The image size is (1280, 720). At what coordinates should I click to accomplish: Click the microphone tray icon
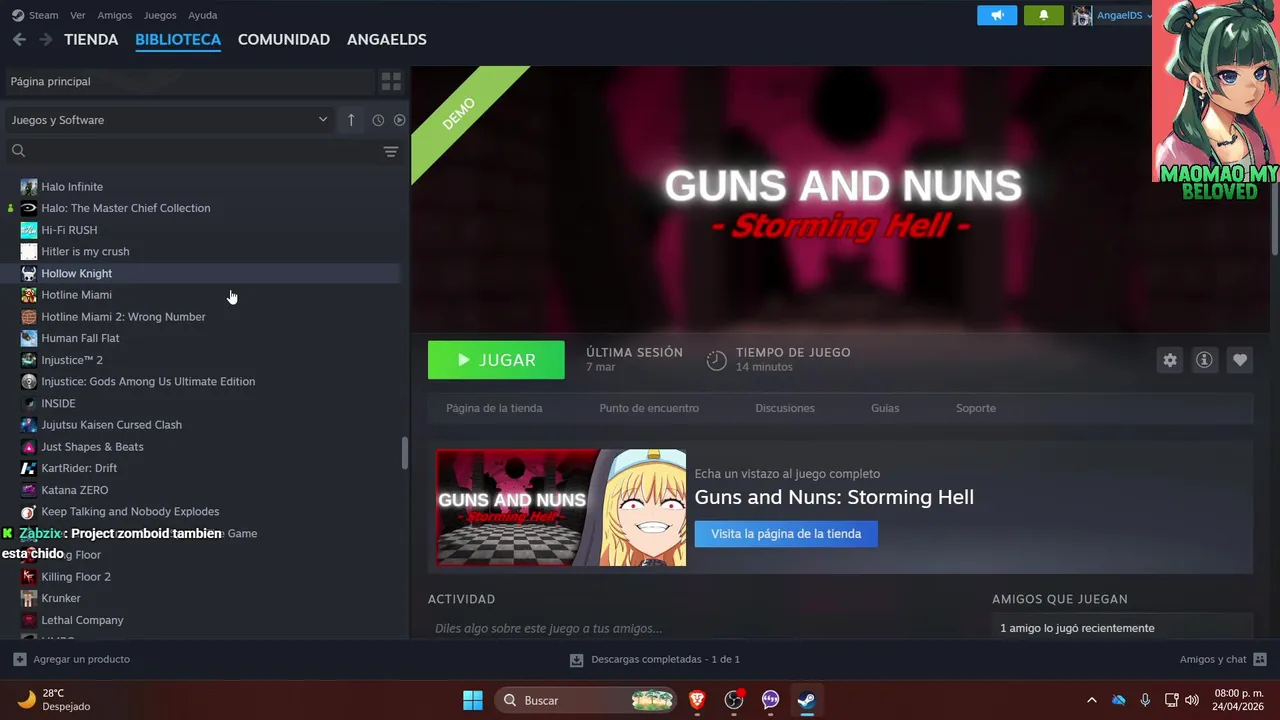[x=1145, y=700]
